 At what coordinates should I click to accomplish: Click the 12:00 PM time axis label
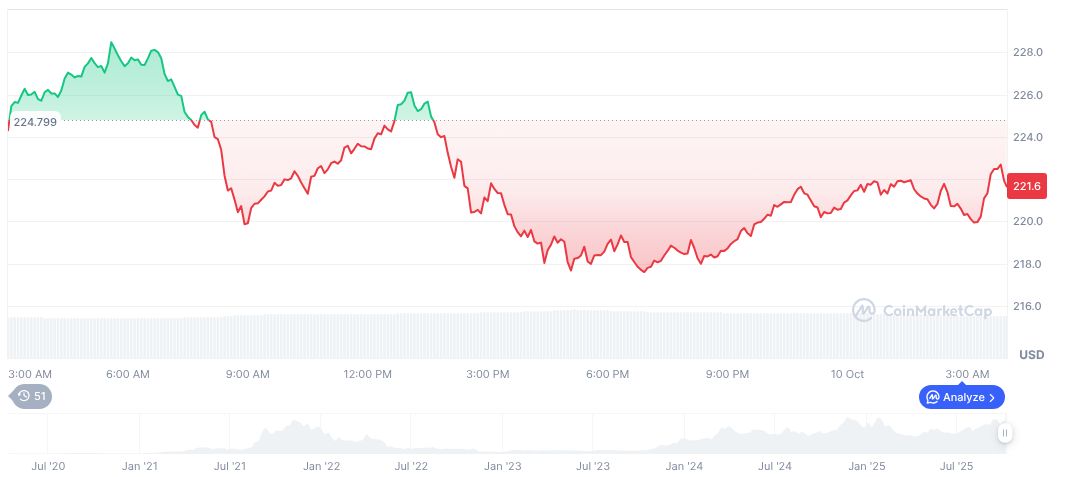coord(367,374)
